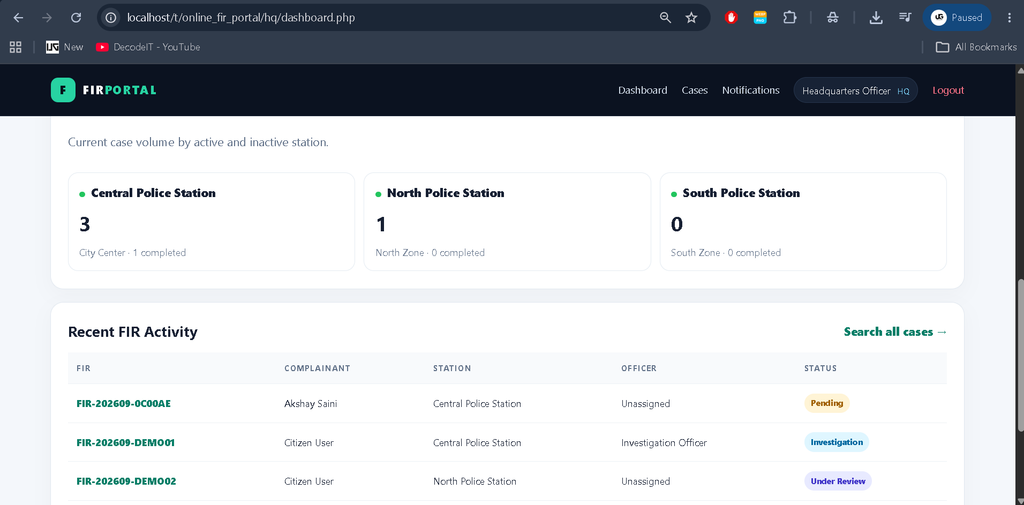Open FIR-202609-DEMO02
Screen dimensions: 1024x505
click(x=126, y=481)
